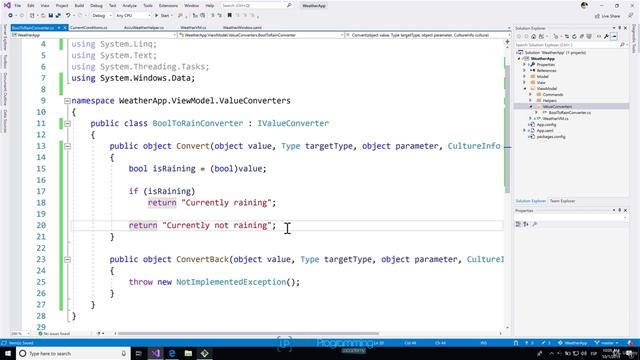
Task: Click the No issues found indicator
Action: click(x=54, y=333)
